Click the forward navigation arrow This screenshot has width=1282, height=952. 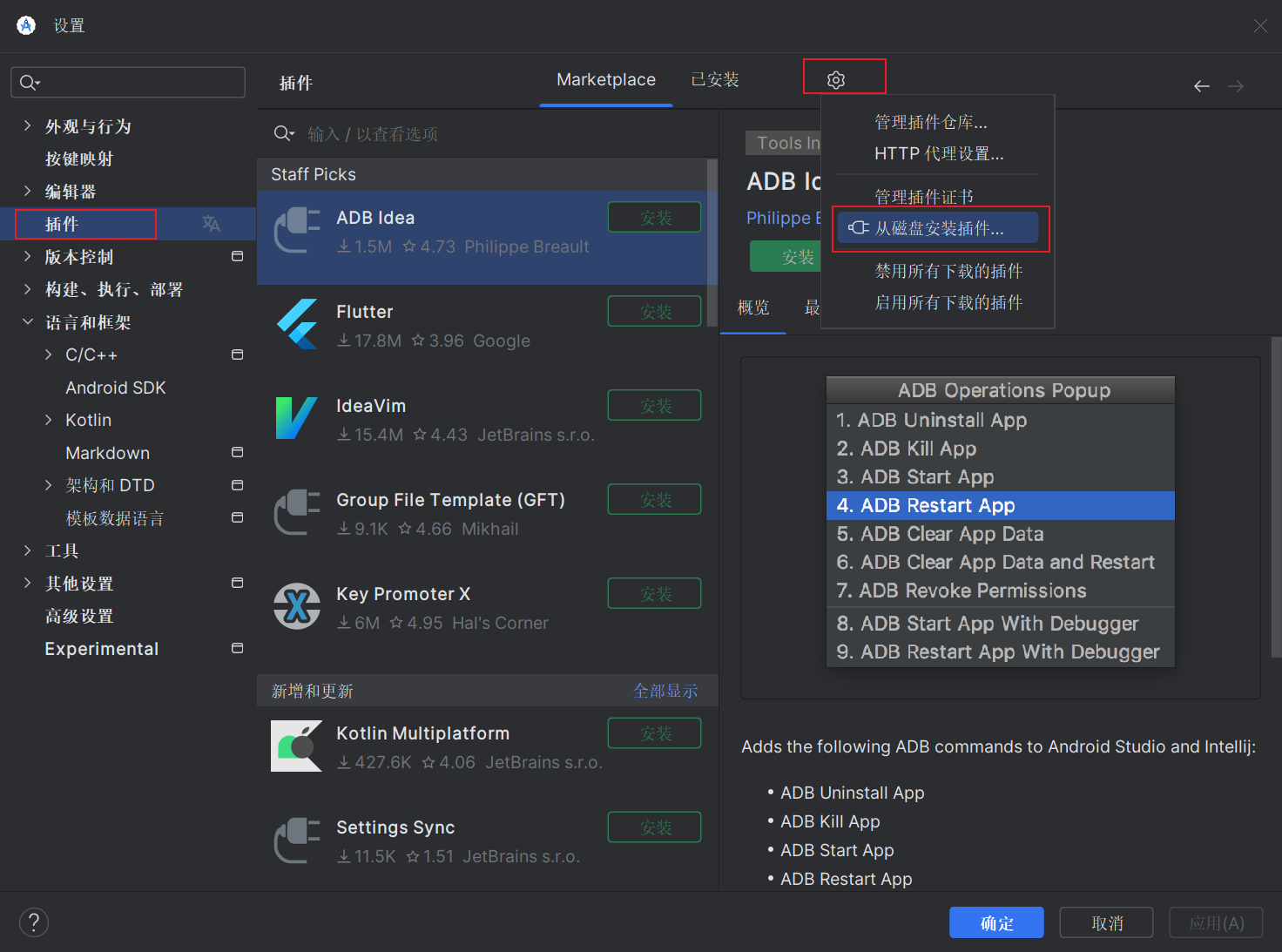1236,86
